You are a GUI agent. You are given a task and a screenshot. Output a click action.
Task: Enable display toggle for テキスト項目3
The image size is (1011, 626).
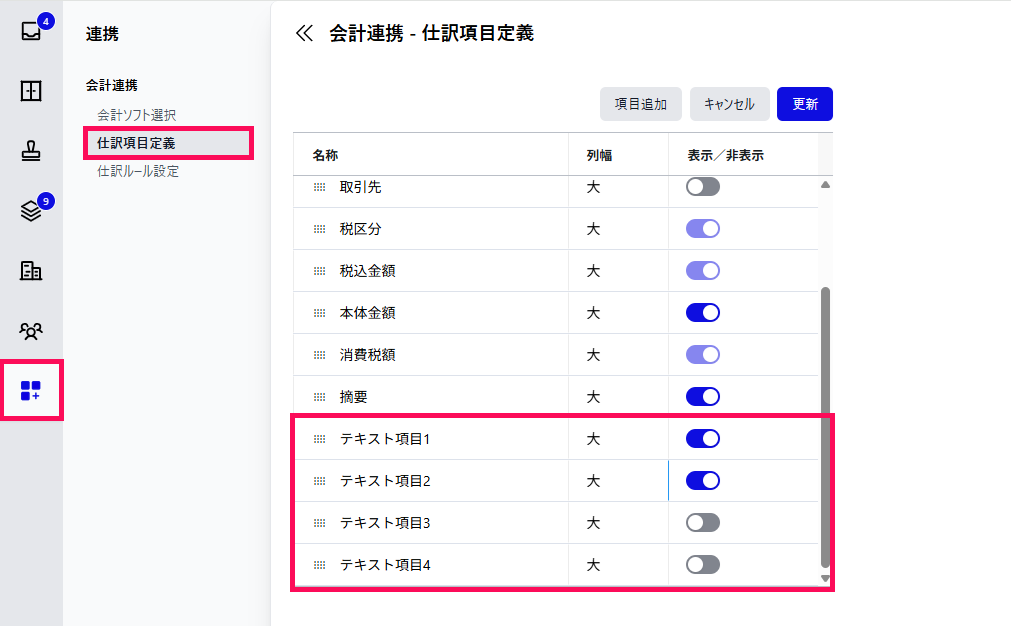(x=703, y=523)
